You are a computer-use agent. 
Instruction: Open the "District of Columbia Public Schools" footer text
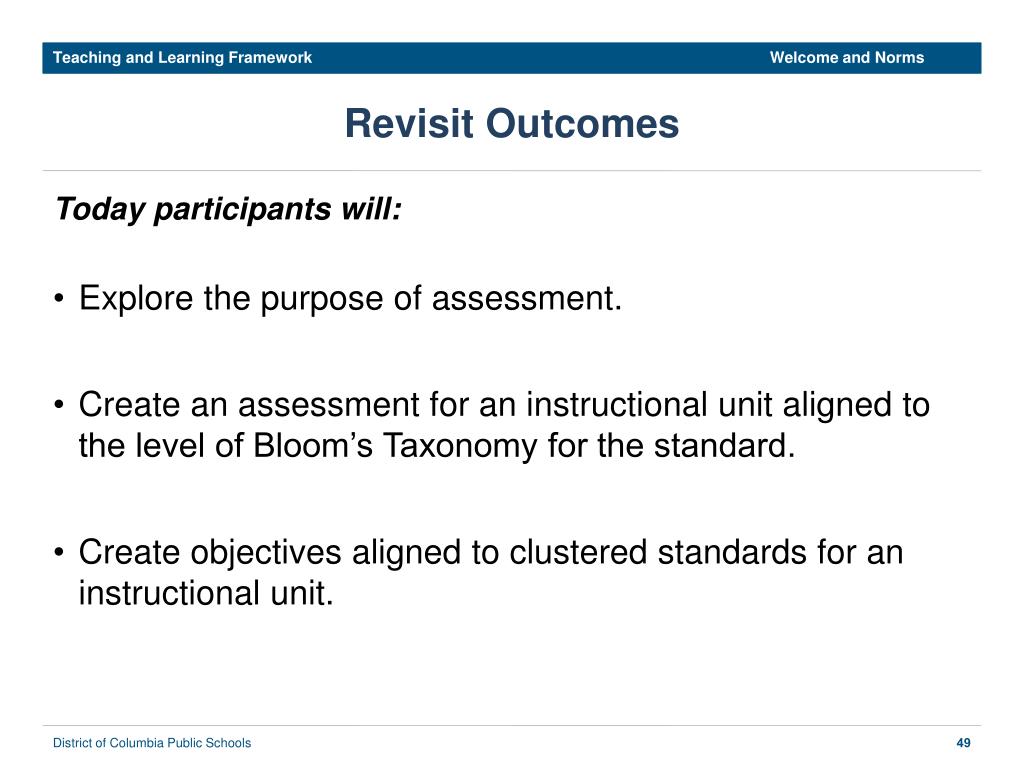click(x=152, y=743)
